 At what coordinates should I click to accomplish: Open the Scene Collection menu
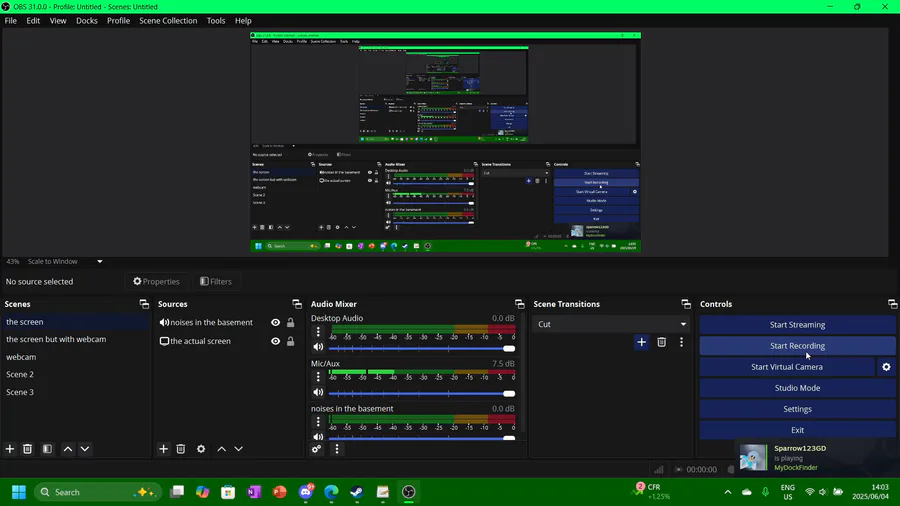coord(168,21)
